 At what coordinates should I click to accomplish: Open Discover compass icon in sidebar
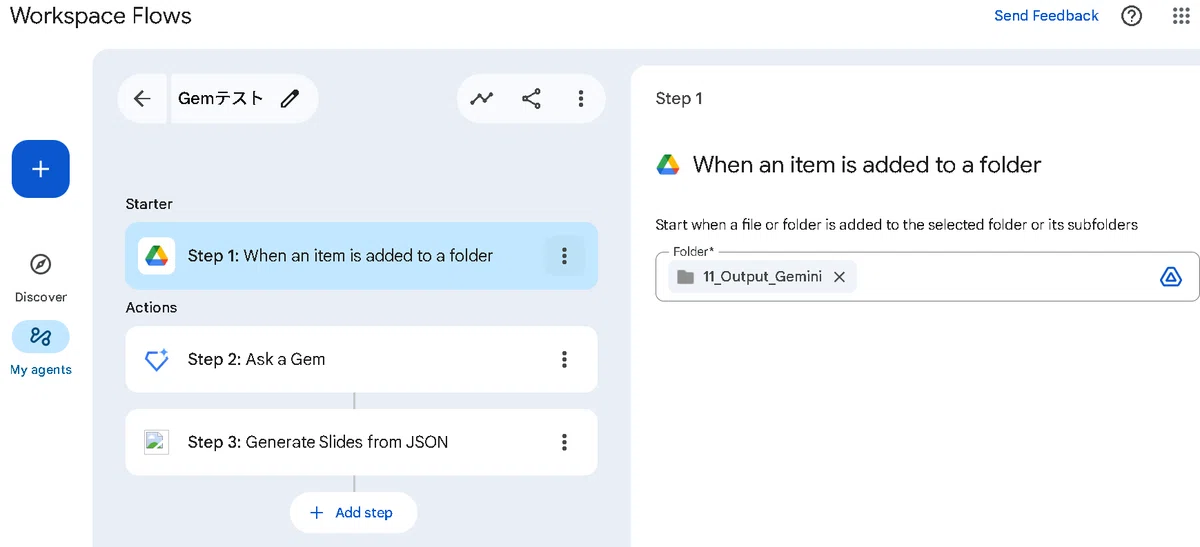41,265
